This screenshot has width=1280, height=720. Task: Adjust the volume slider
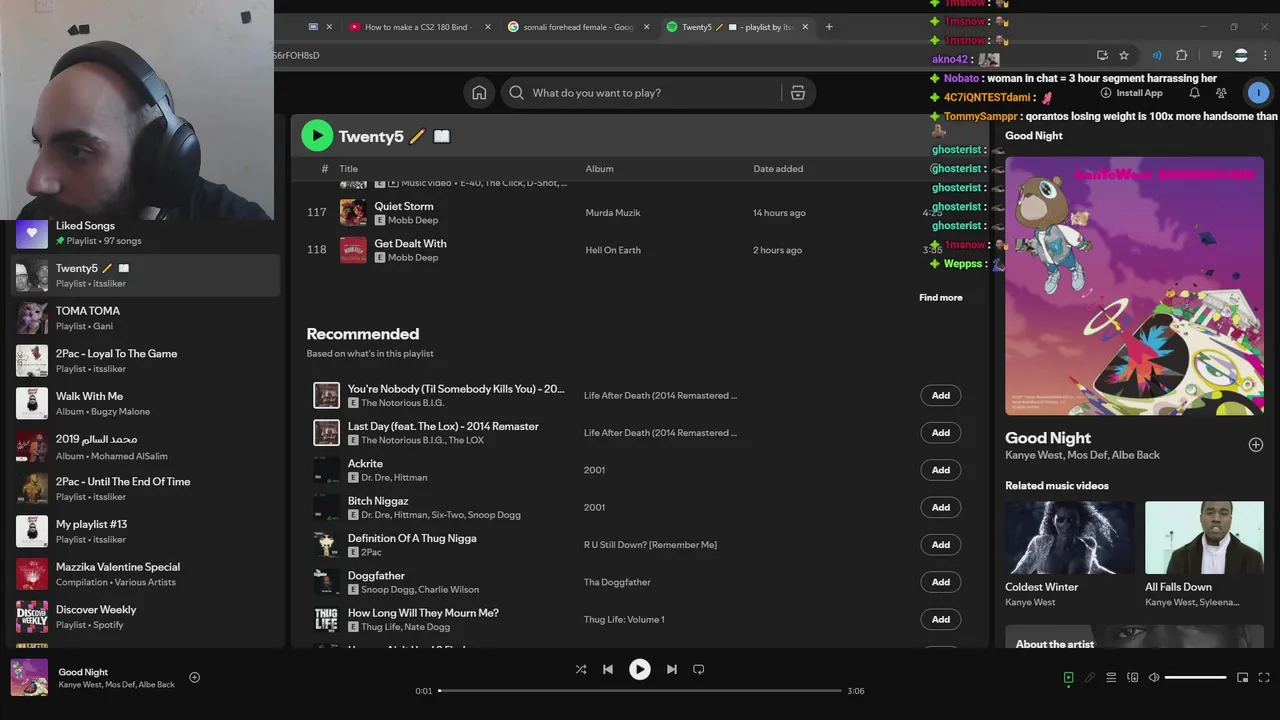(x=1195, y=678)
